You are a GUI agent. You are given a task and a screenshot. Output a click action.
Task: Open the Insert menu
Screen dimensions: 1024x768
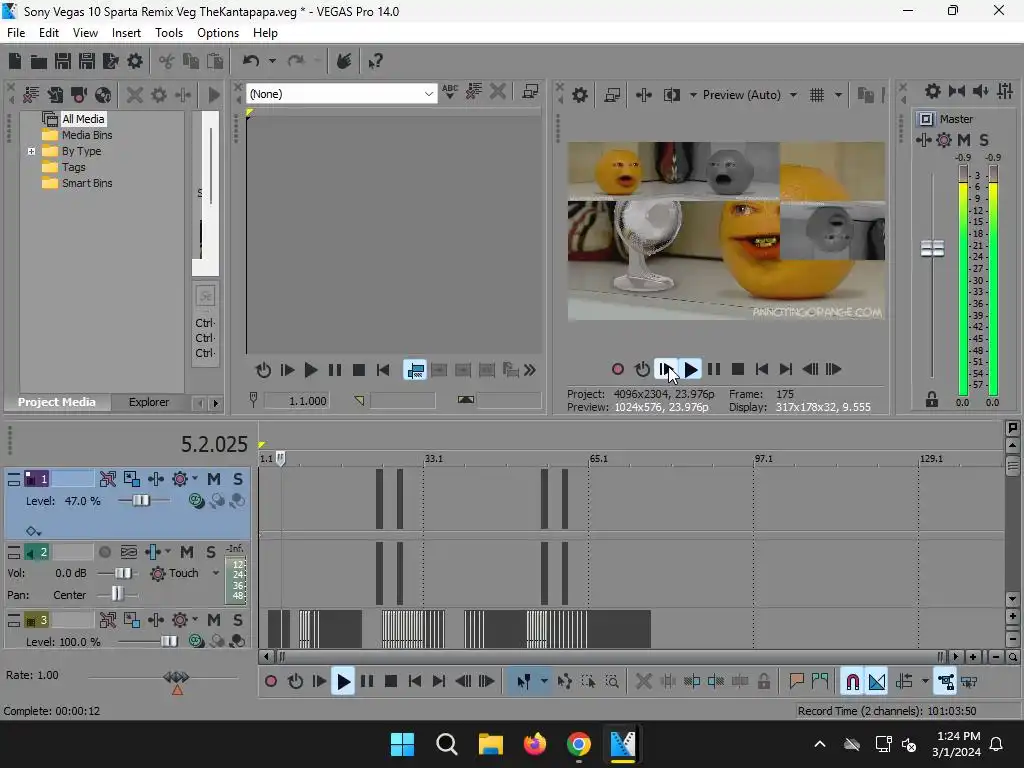point(126,33)
